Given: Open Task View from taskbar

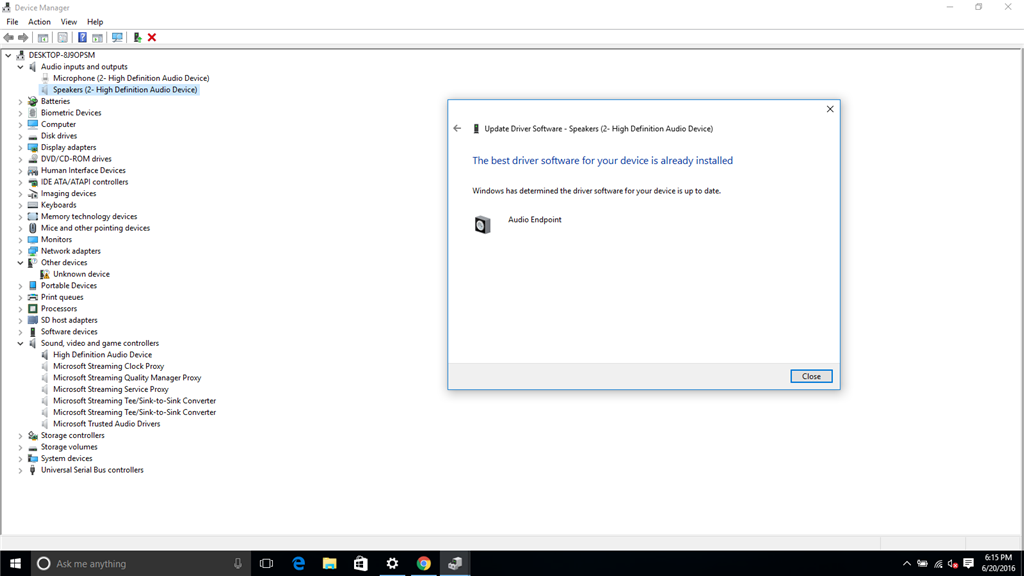Looking at the screenshot, I should [x=266, y=564].
